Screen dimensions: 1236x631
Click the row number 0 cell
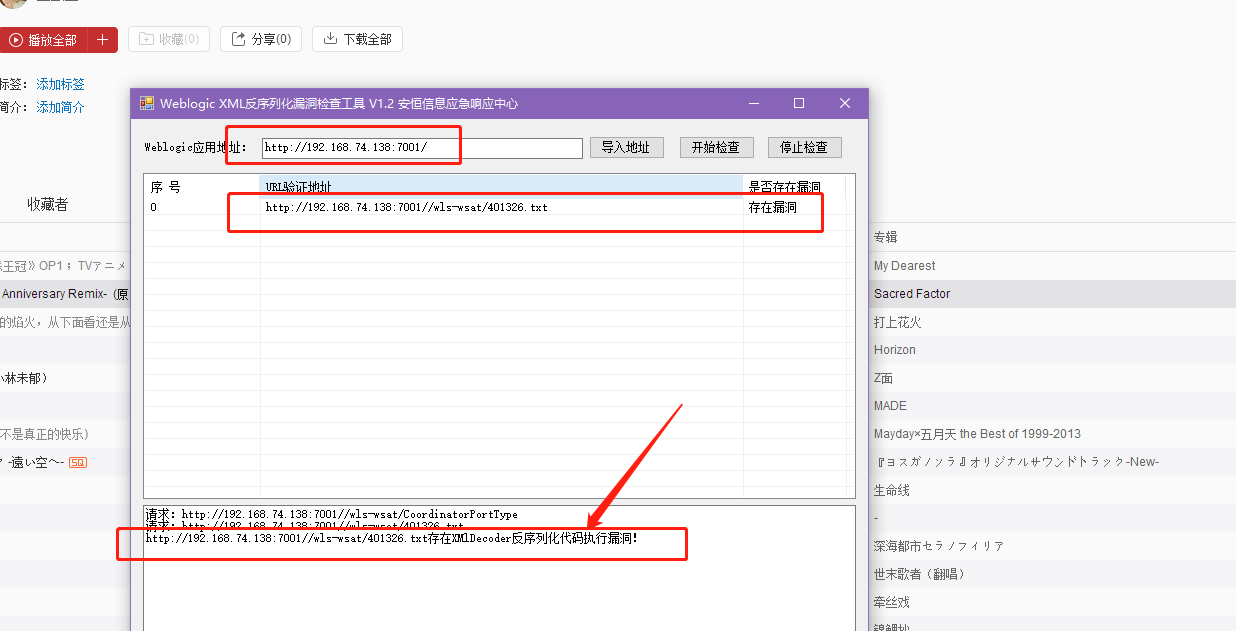[x=154, y=208]
